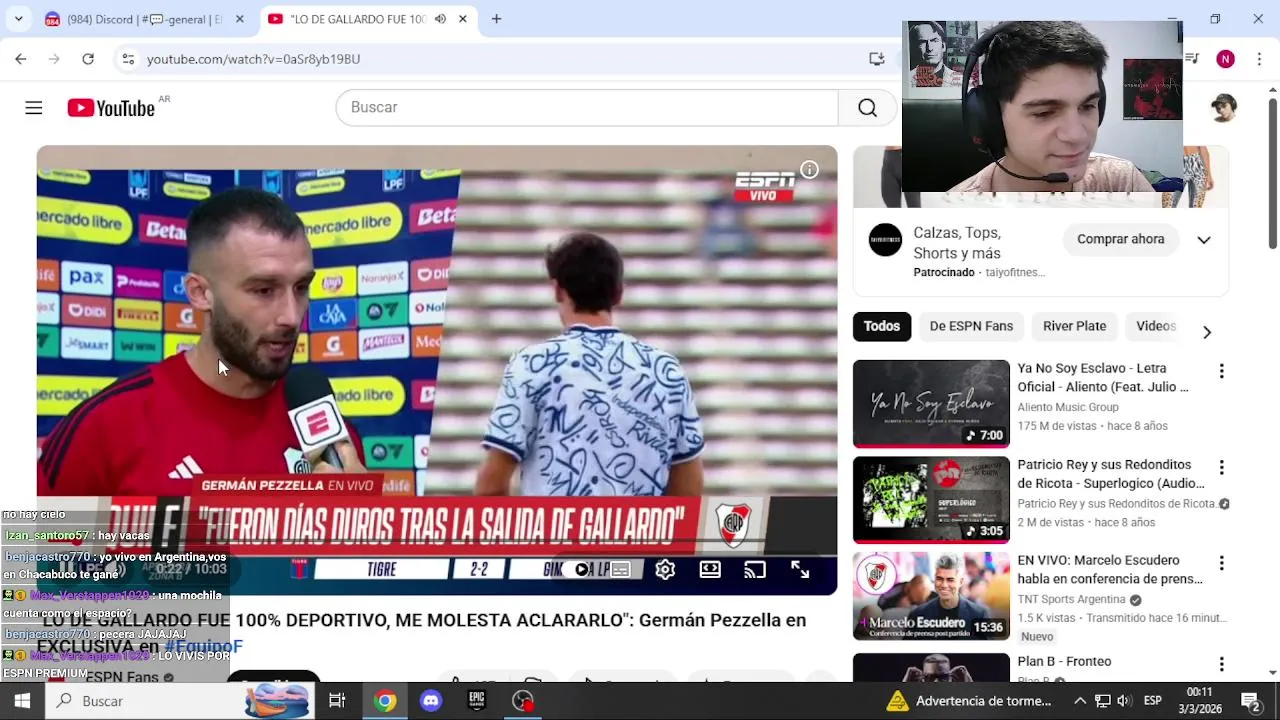Viewport: 1280px width, 720px height.
Task: Open options for Ya No Soy Esclavo
Action: 1221,371
